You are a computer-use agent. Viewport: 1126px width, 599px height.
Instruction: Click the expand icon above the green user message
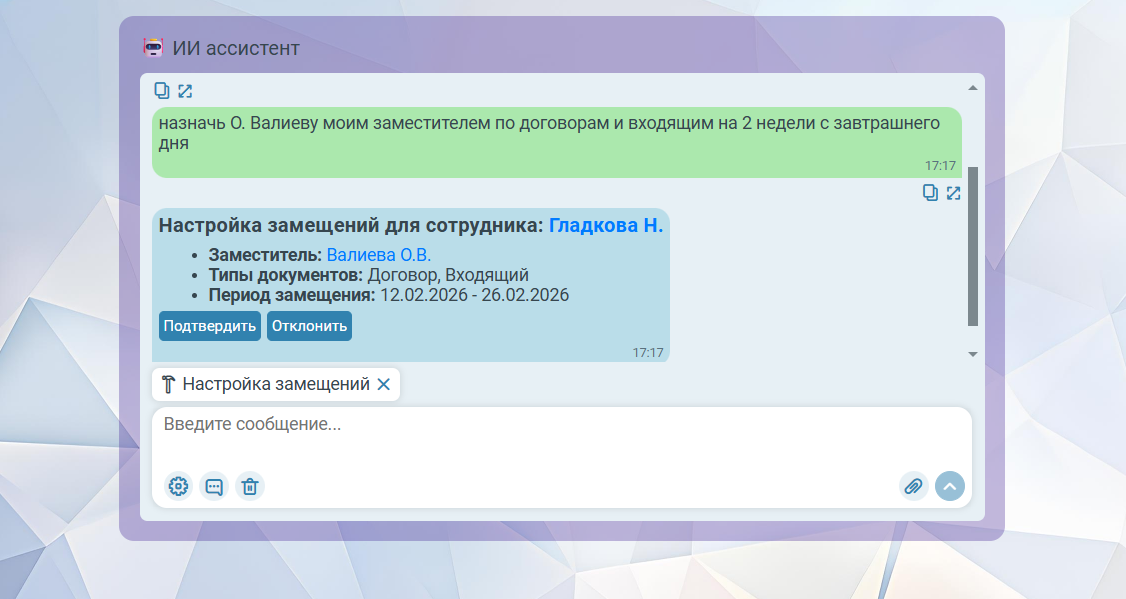(x=185, y=91)
